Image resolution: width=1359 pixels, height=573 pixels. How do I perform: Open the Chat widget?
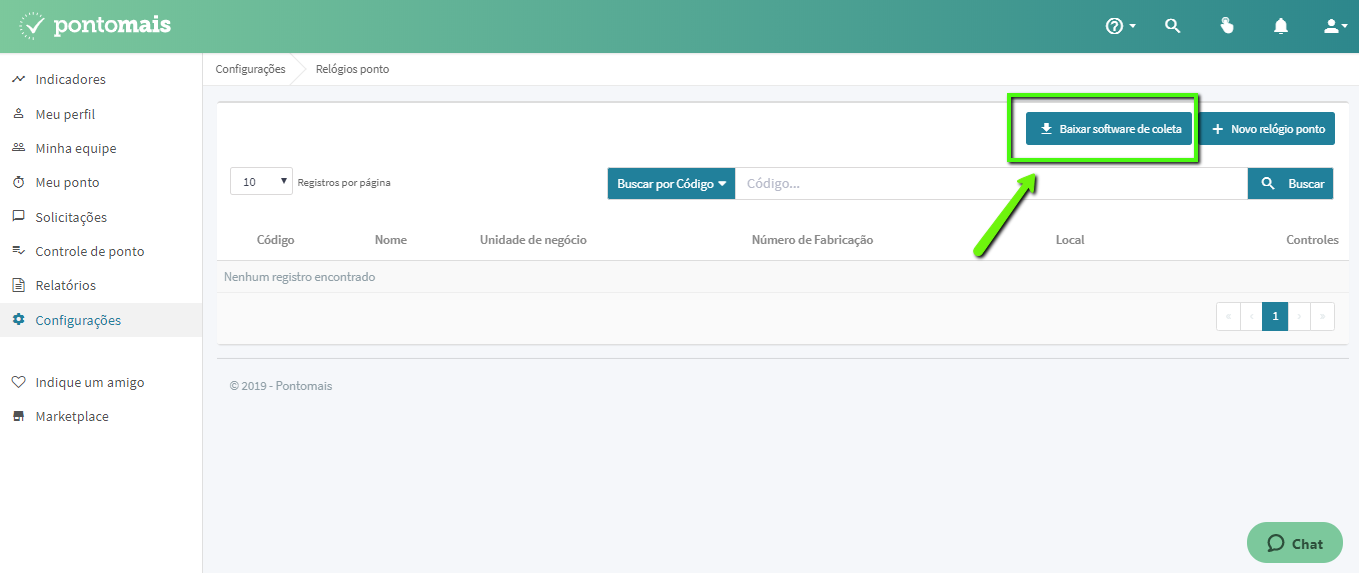tap(1295, 543)
